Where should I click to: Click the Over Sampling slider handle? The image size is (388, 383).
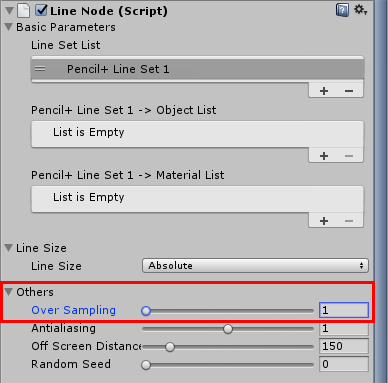(146, 311)
